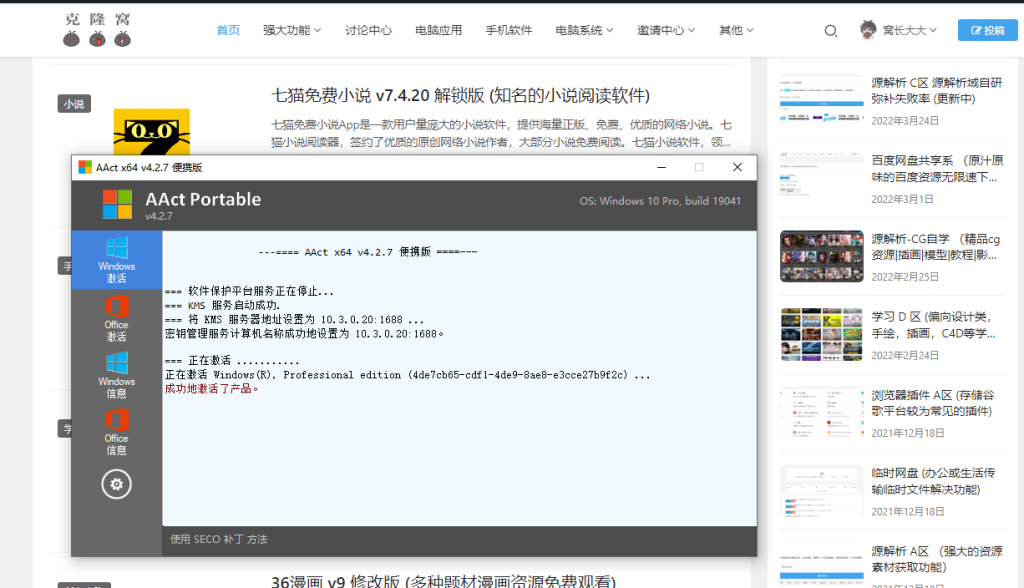This screenshot has height=588, width=1024.
Task: Open the 窝长大大 user account dropdown
Action: tap(910, 30)
